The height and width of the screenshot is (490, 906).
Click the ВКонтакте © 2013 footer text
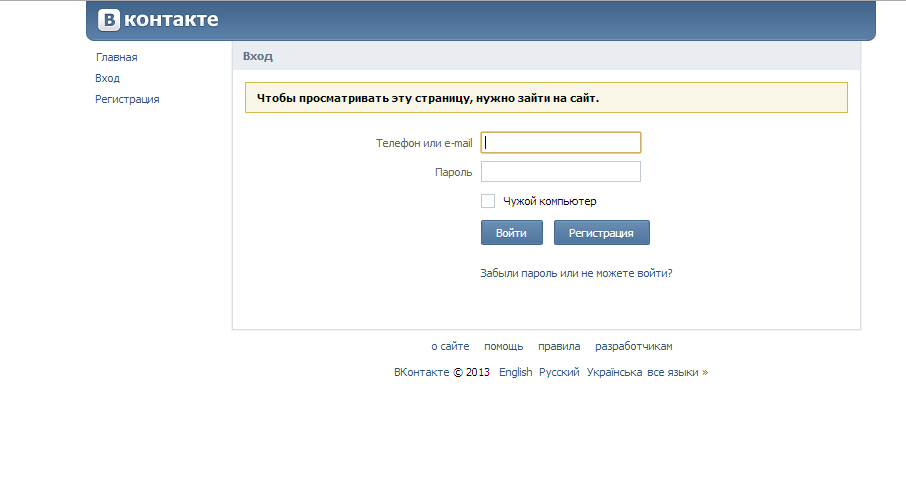pyautogui.click(x=441, y=372)
